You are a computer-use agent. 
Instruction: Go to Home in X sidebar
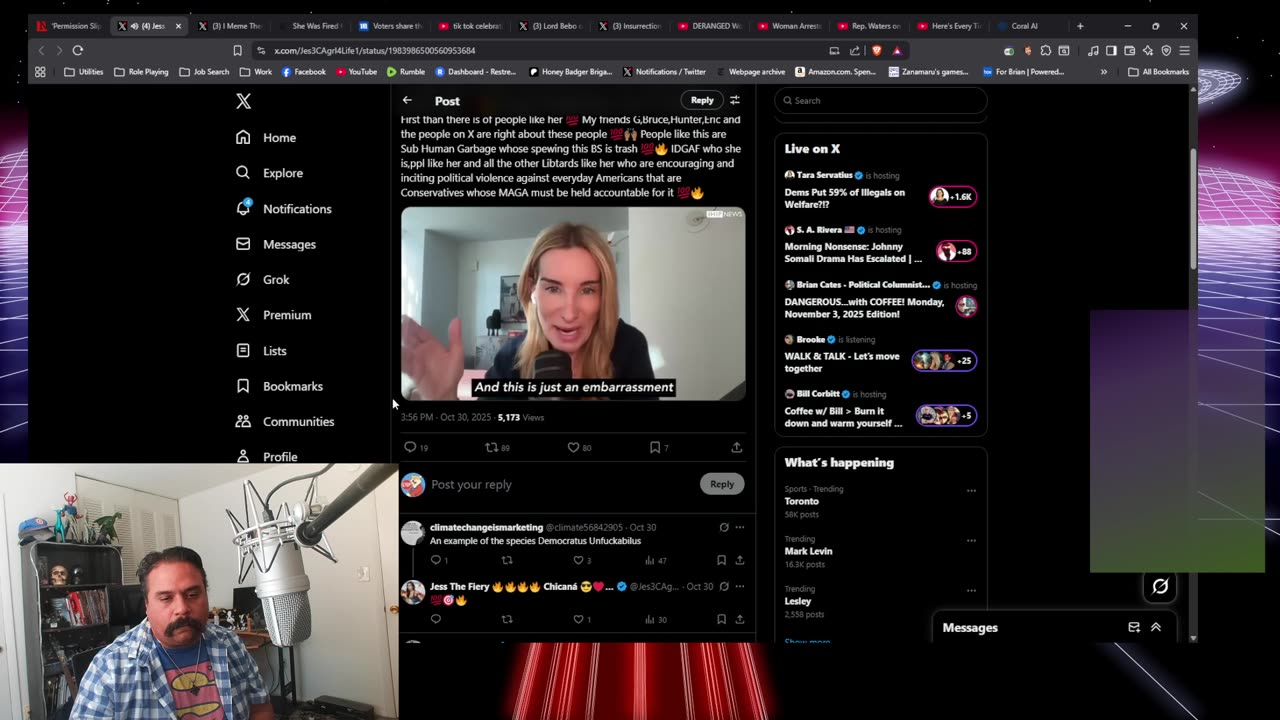click(x=267, y=138)
